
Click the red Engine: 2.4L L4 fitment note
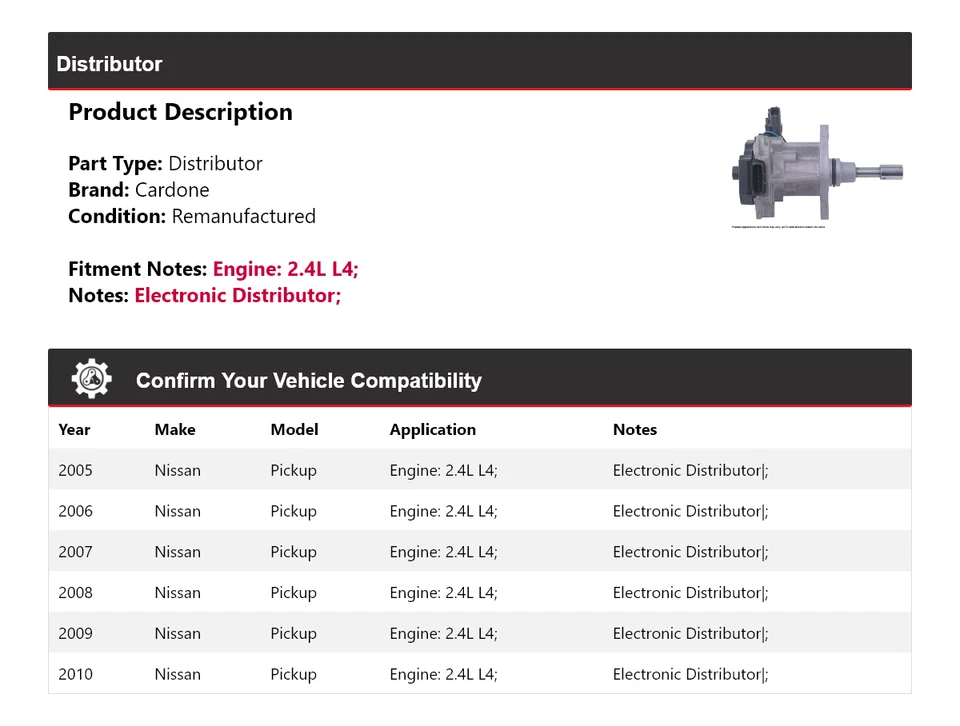pyautogui.click(x=285, y=269)
